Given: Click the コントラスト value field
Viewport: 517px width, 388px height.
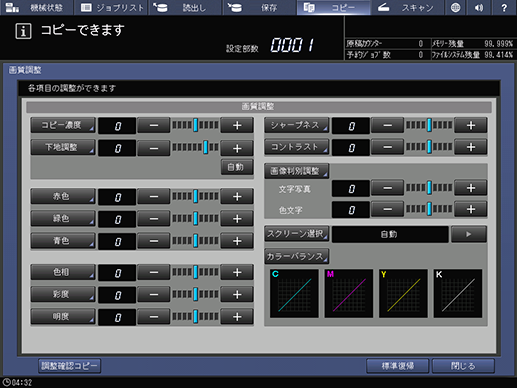Looking at the screenshot, I should (351, 147).
